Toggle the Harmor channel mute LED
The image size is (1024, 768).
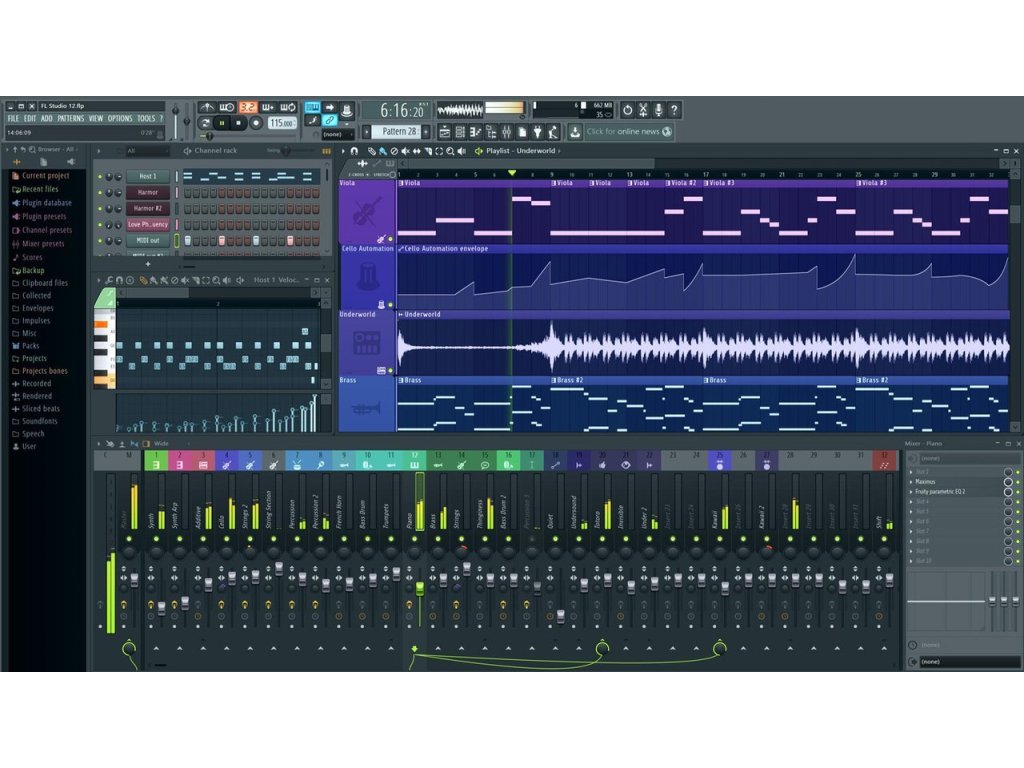pyautogui.click(x=99, y=193)
